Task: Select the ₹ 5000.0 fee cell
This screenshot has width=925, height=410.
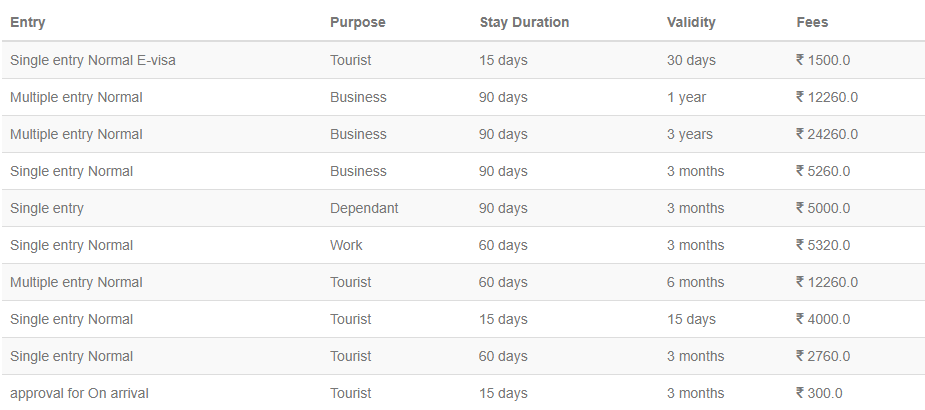Action: coord(822,208)
